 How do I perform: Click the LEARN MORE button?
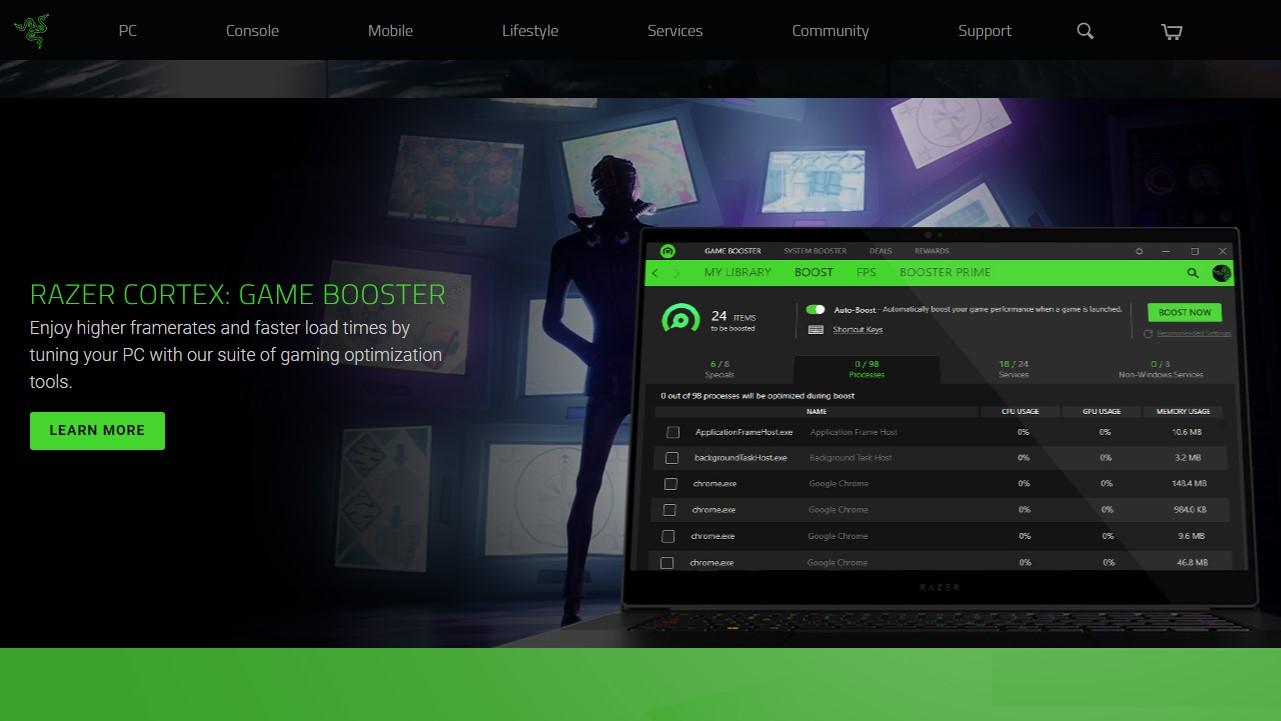(x=97, y=430)
